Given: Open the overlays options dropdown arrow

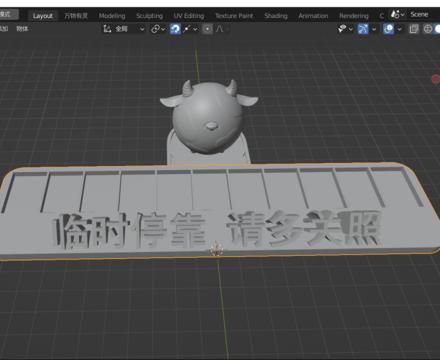Looking at the screenshot, I should click(399, 29).
